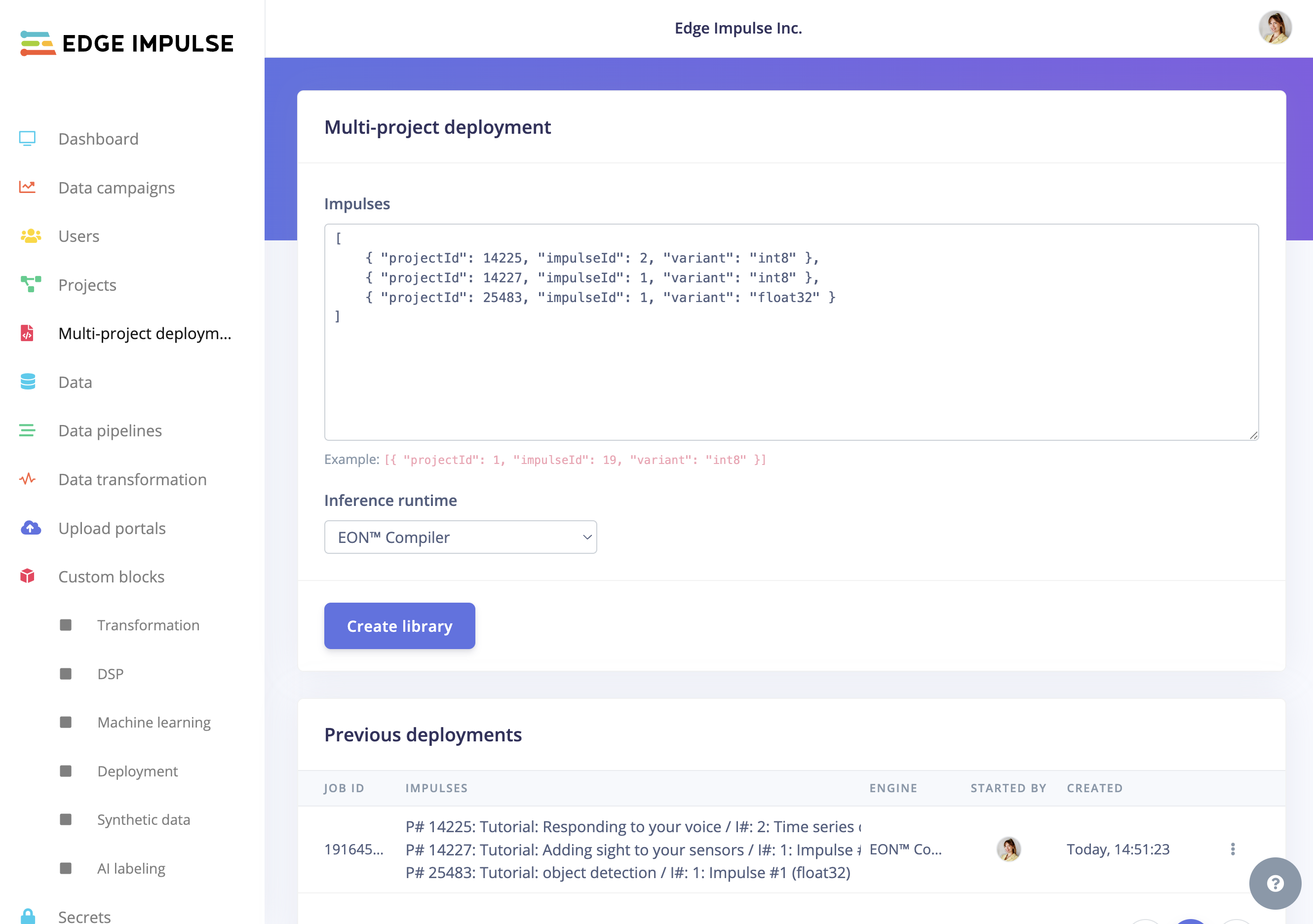Click the Created column header
Screen dimensions: 1313x924
click(x=1094, y=788)
